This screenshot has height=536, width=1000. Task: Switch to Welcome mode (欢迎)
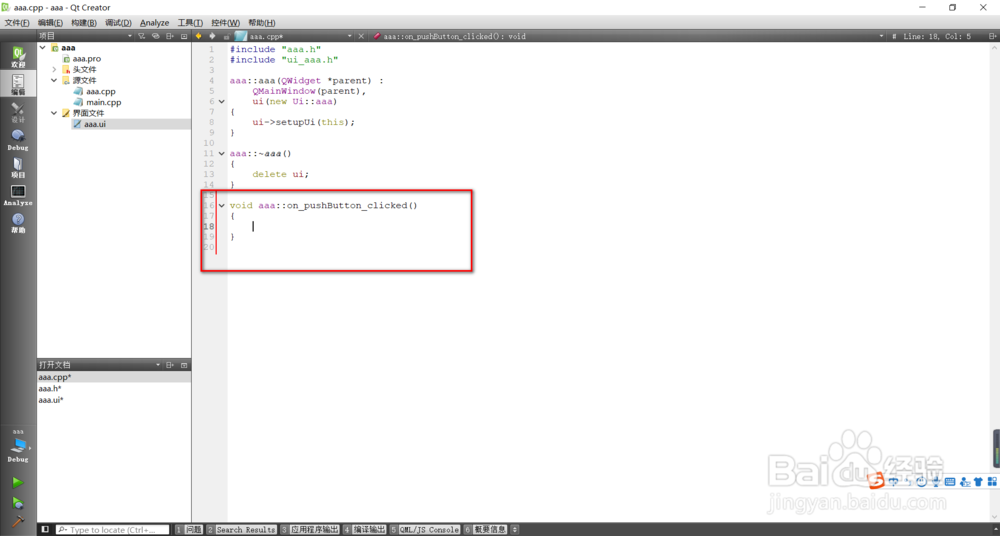(18, 57)
